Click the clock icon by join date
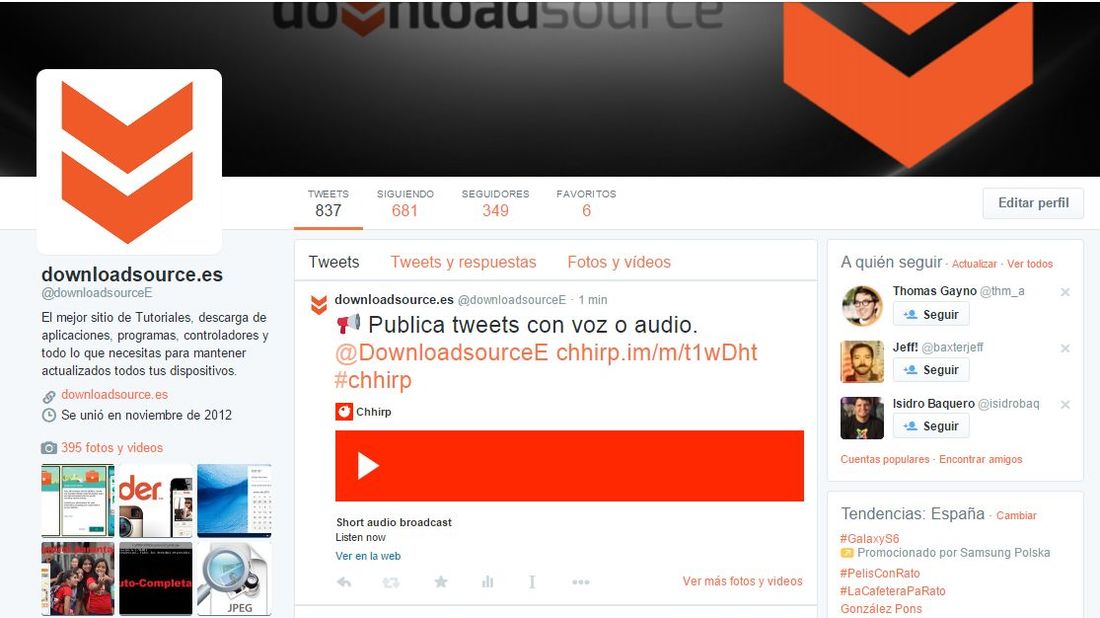 [48, 415]
